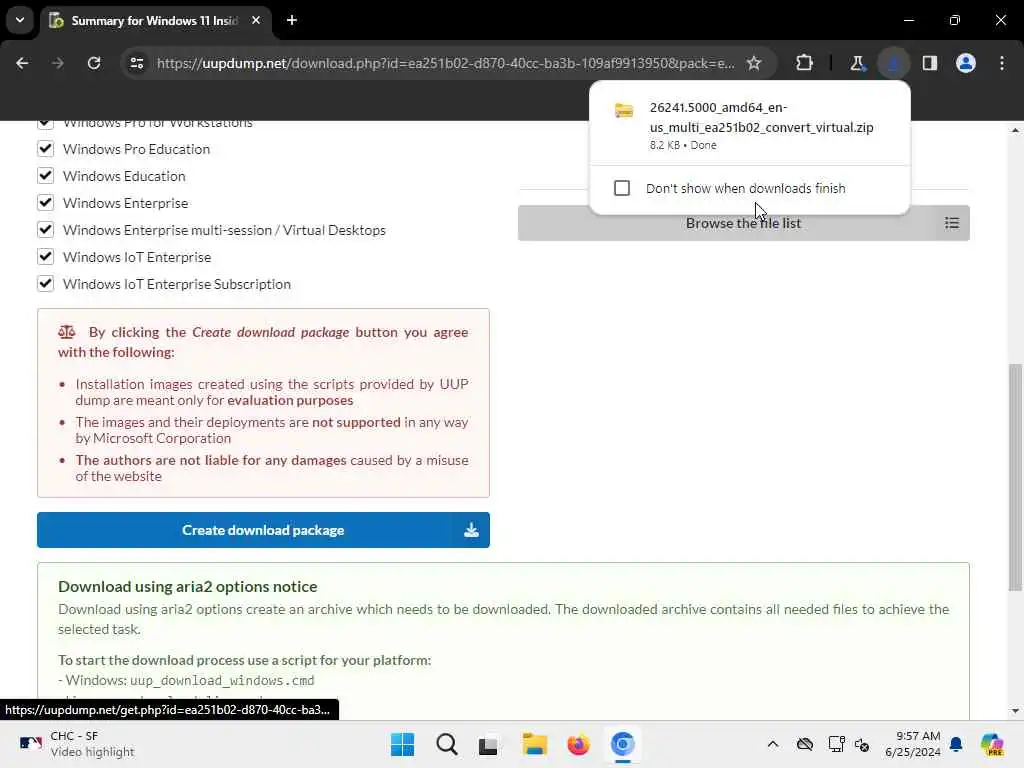Select the 'Download using aria2 options notice' heading
Image resolution: width=1024 pixels, height=768 pixels.
187,586
